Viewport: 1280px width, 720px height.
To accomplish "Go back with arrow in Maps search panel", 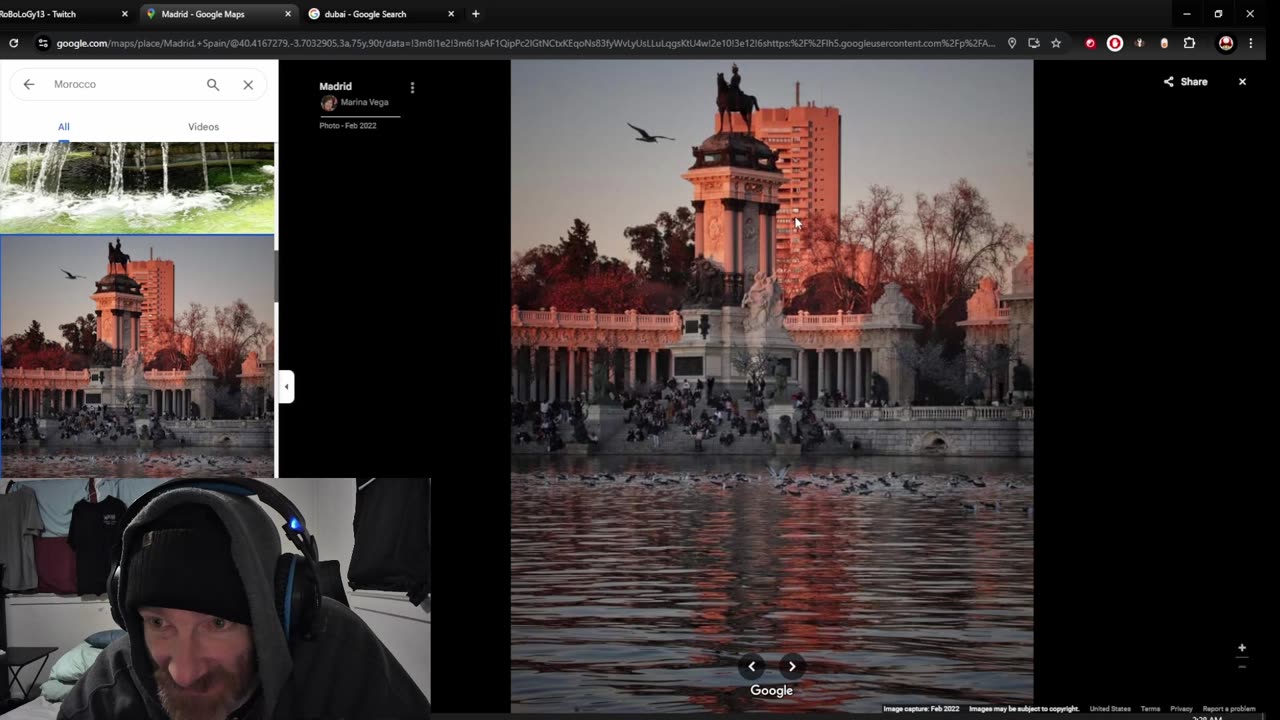I will click(29, 84).
